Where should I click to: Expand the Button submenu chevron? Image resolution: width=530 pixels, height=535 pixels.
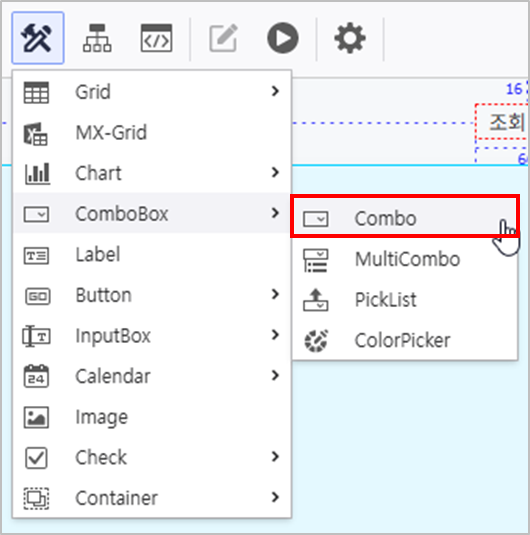click(275, 294)
